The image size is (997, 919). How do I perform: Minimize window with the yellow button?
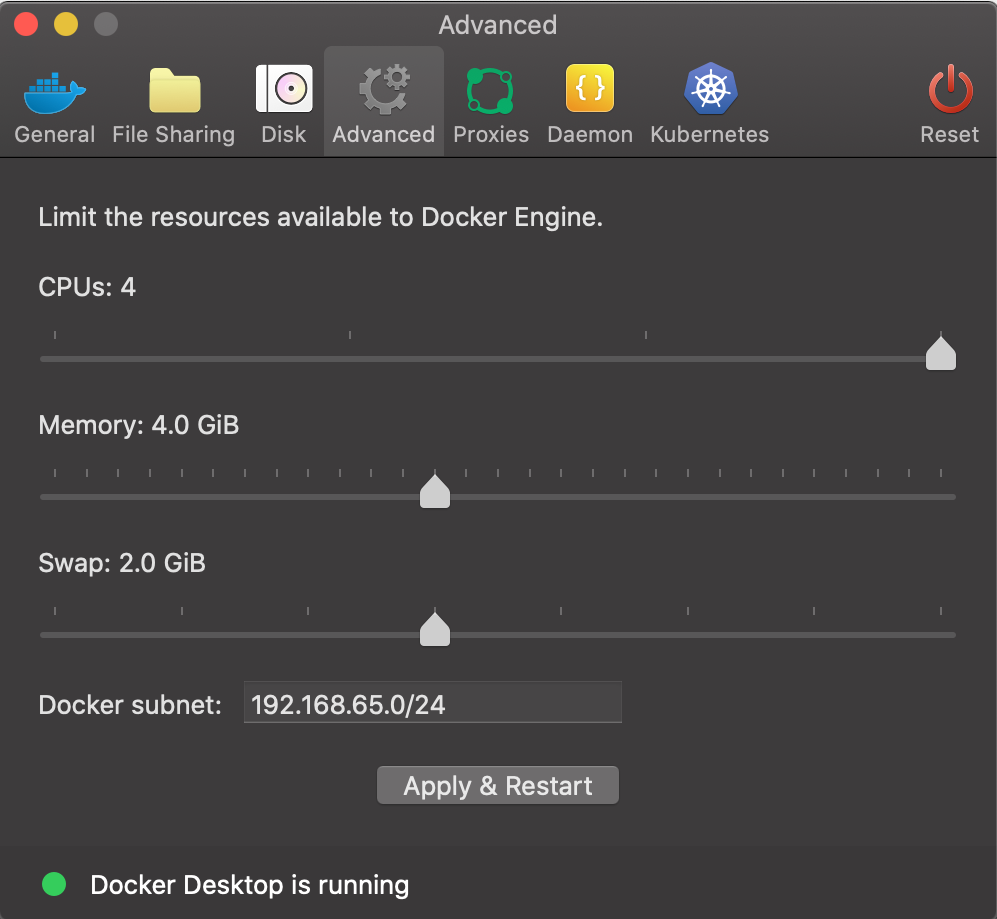(x=65, y=24)
